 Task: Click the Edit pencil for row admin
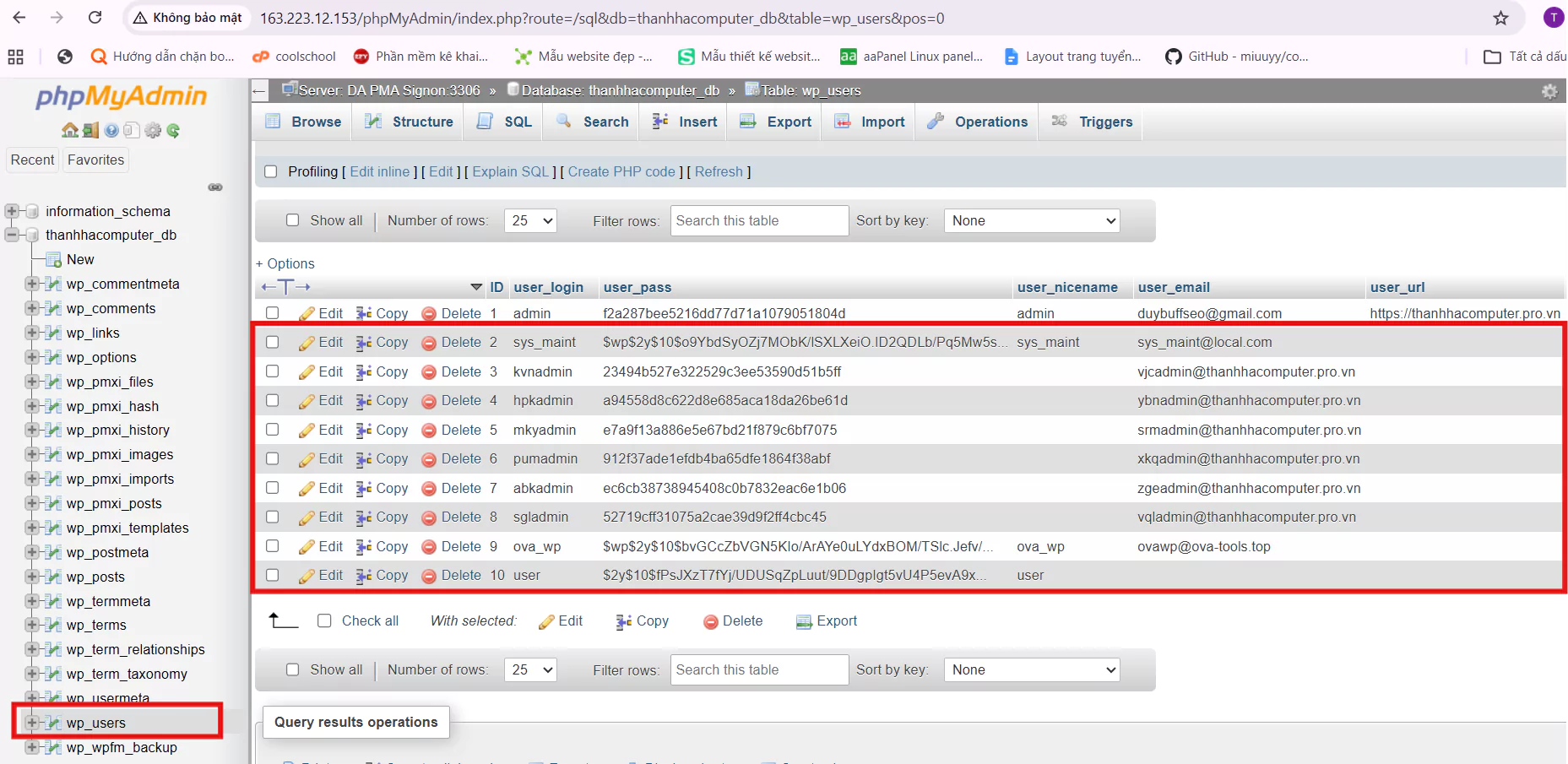[x=307, y=313]
